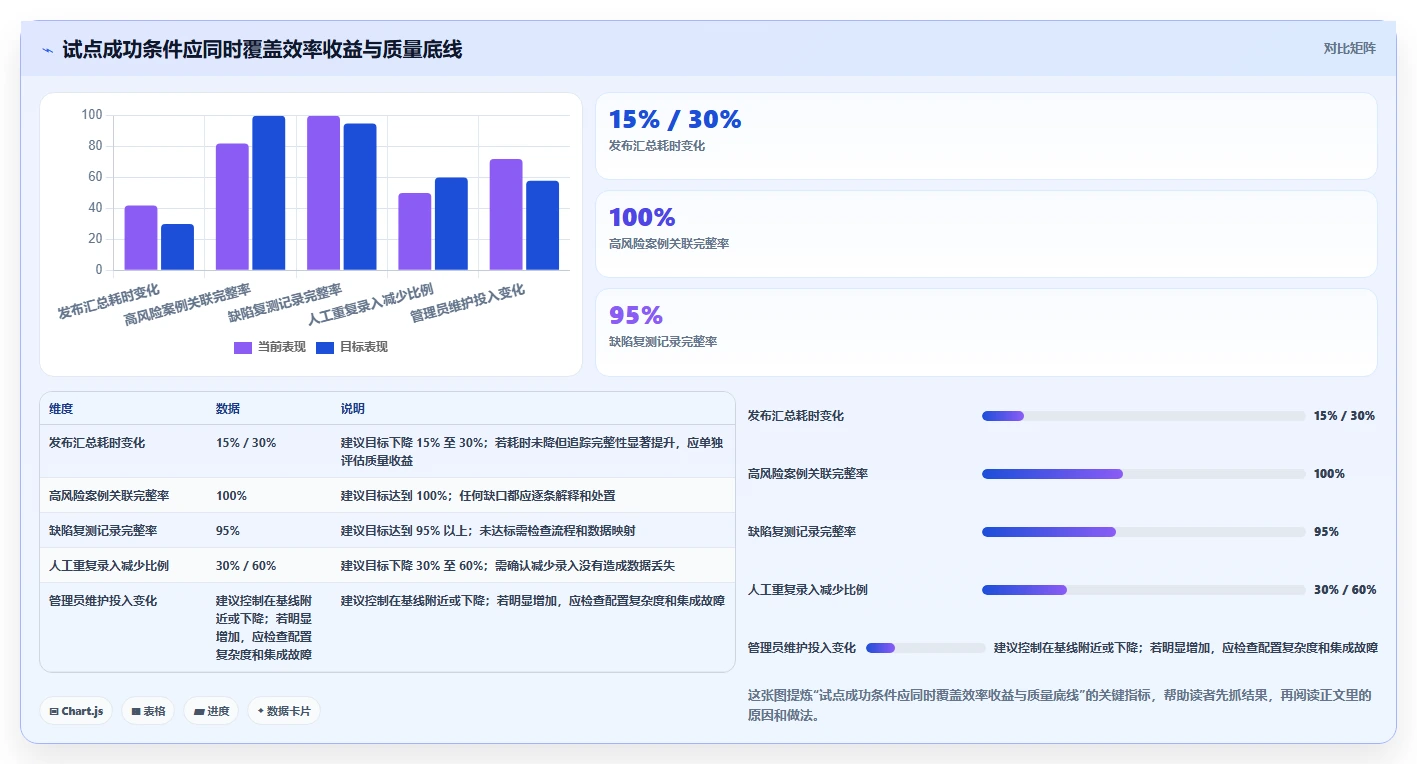Click the 进度 tag chip

211,711
